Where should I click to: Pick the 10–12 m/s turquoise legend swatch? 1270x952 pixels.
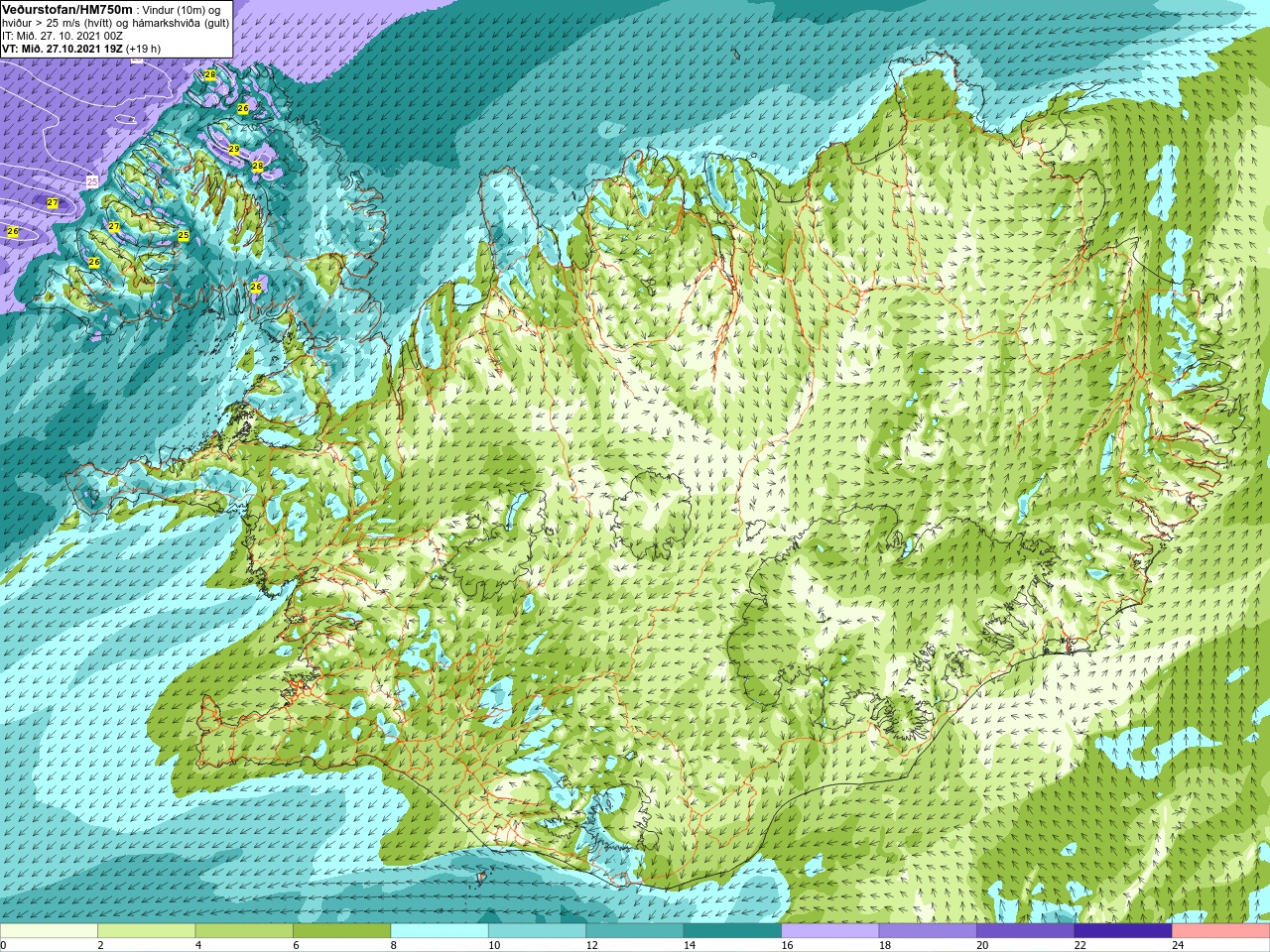[x=538, y=930]
